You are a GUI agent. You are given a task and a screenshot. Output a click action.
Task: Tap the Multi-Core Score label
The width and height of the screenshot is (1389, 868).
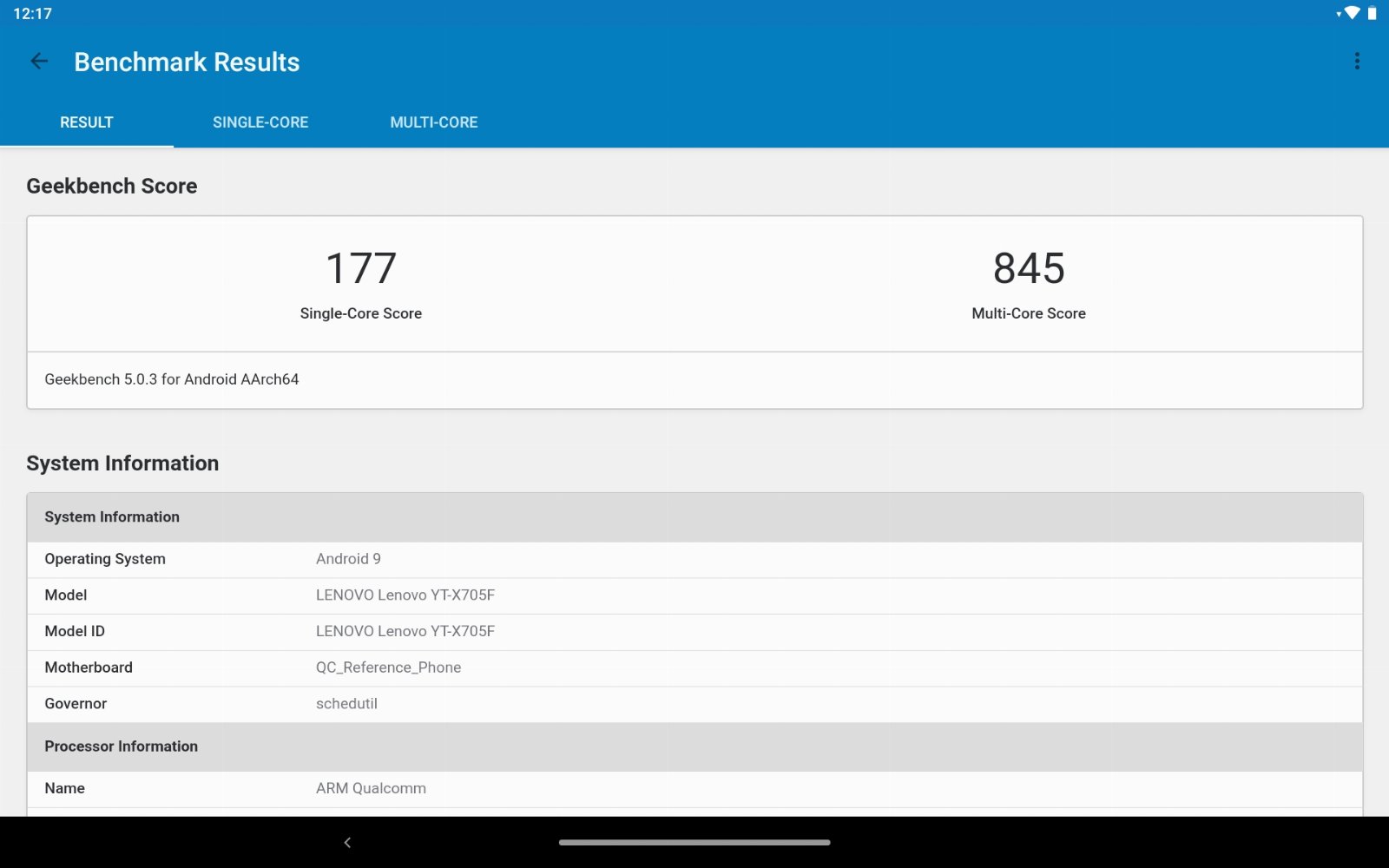pyautogui.click(x=1029, y=313)
